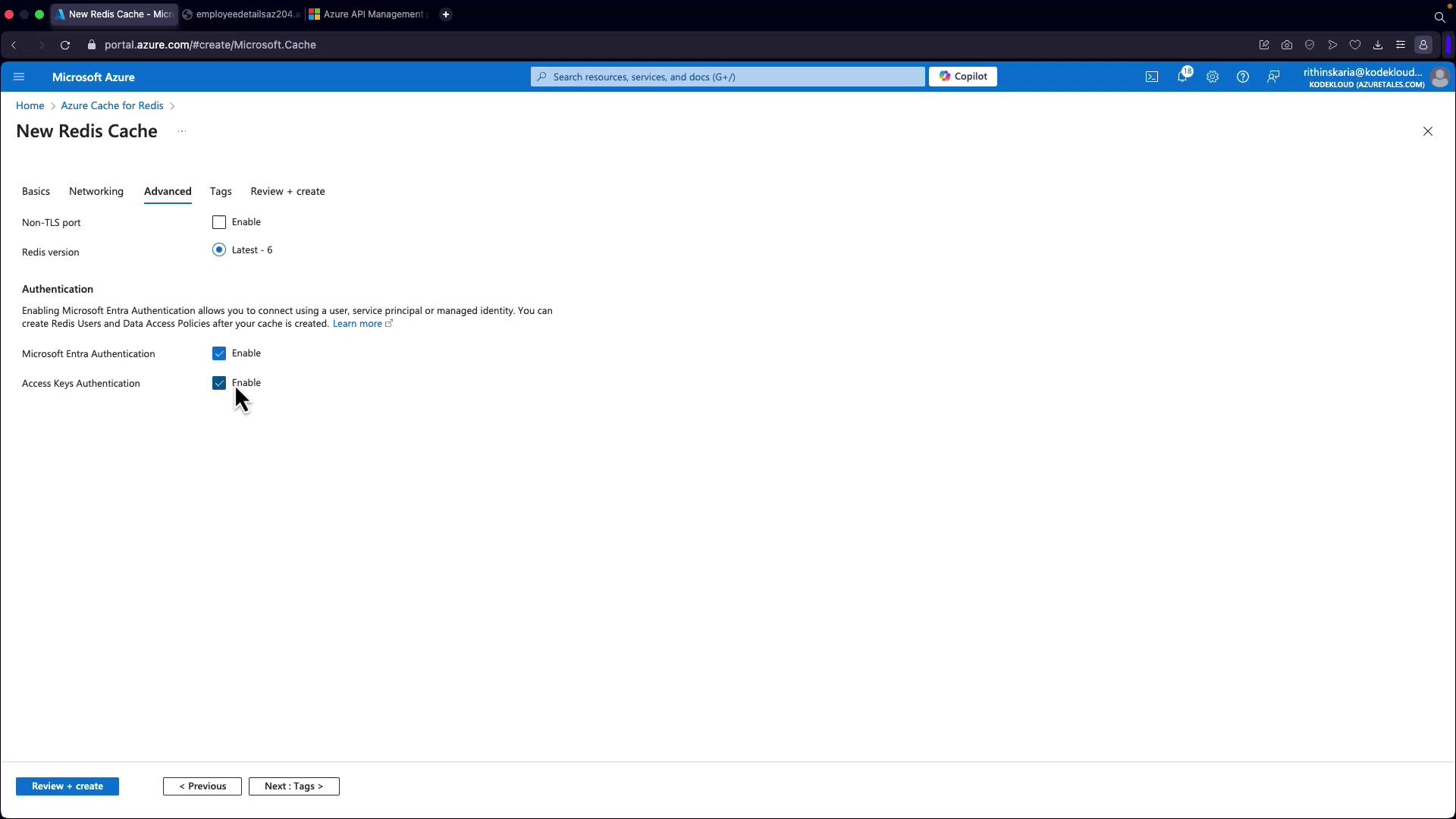
Task: Uncheck Microsoft Entra Authentication Enable checkbox
Action: tap(219, 353)
